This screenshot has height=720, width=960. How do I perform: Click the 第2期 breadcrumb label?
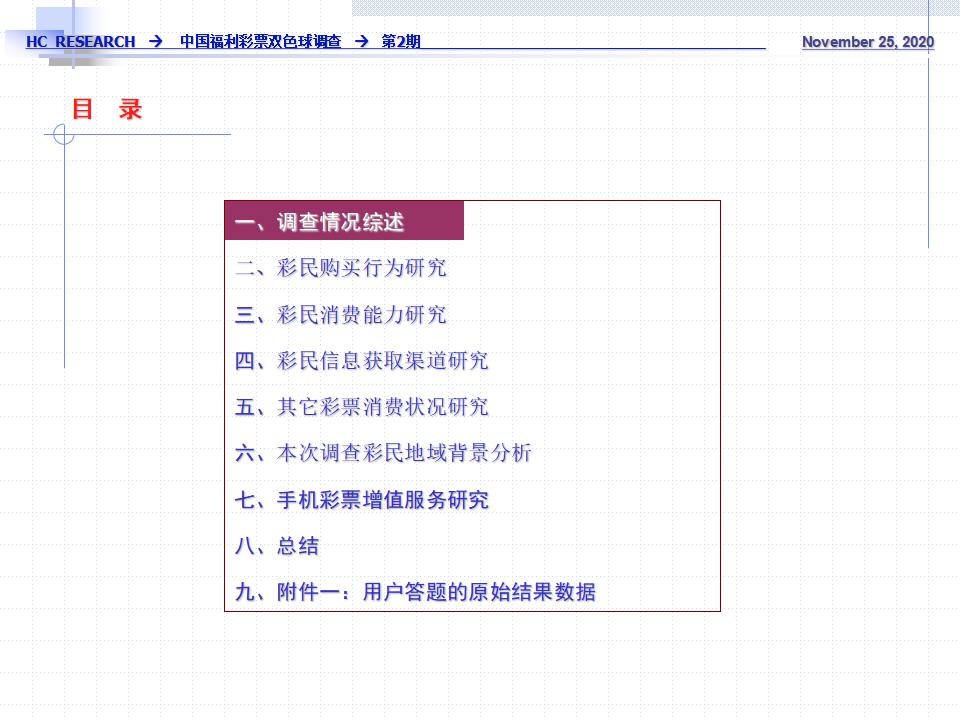pos(401,42)
